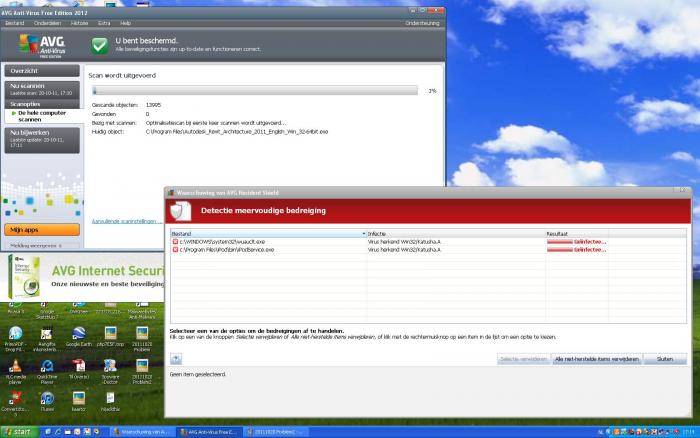Open the VLC media player desktop icon
Viewport: 700px width, 438px height.
click(15, 371)
